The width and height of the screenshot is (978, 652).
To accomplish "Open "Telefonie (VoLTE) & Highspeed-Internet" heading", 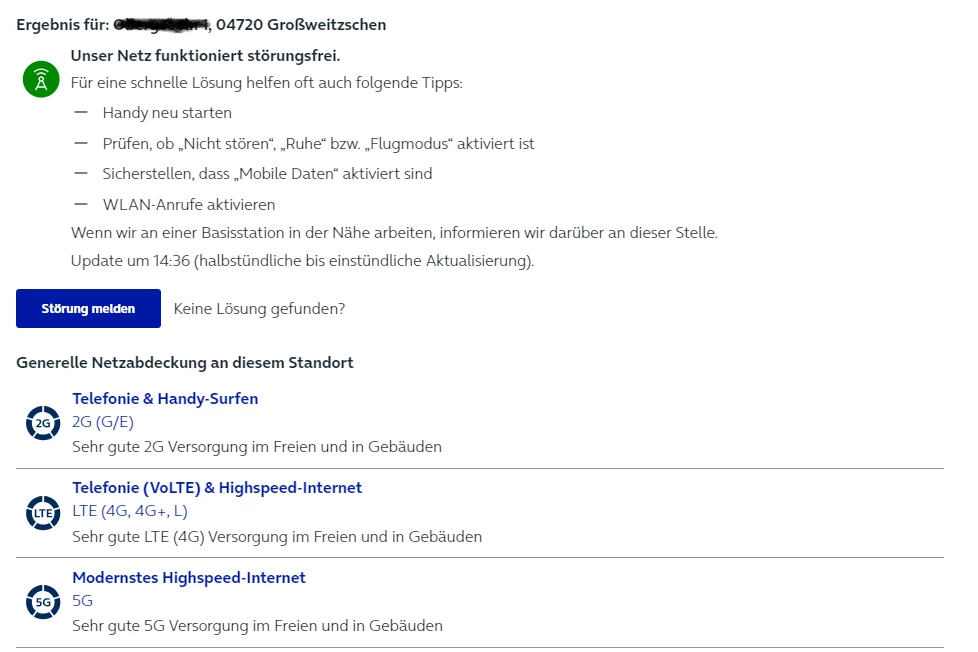I will coord(217,488).
